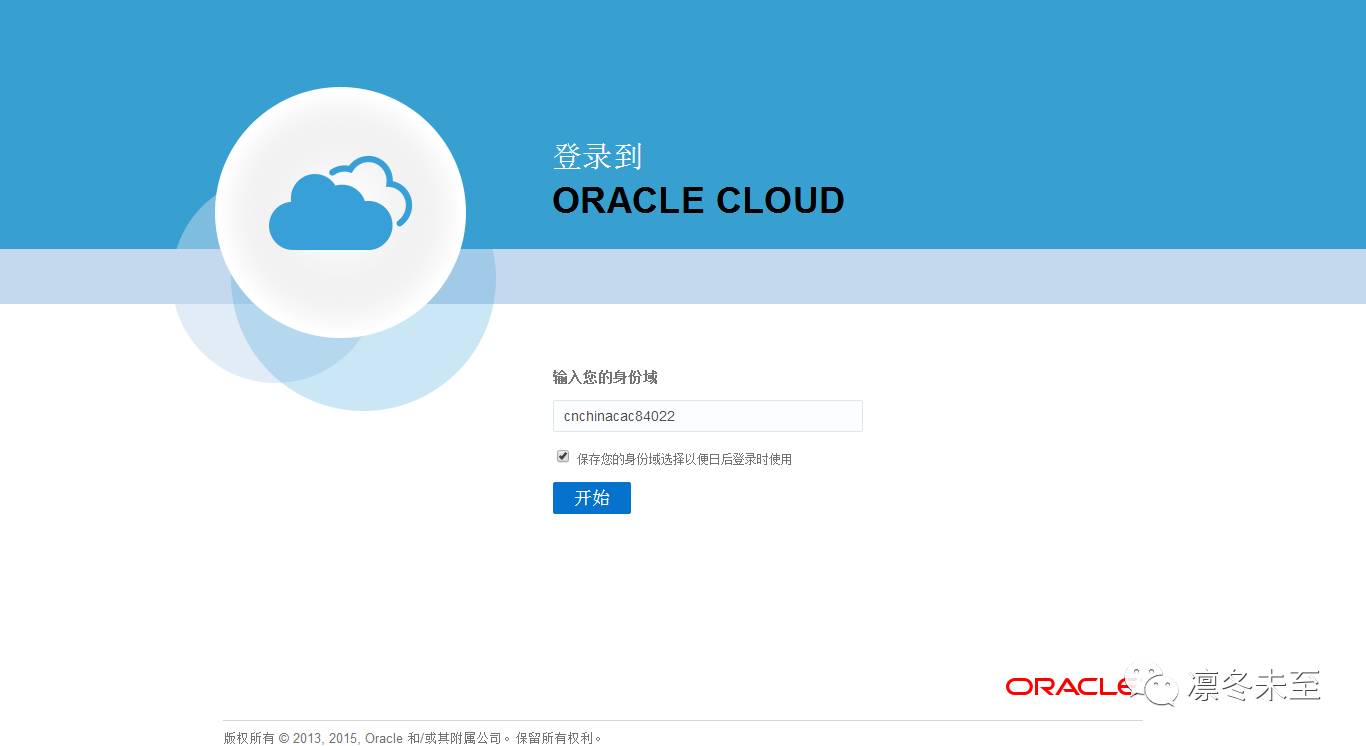Click the identity domain input field
1366x746 pixels.
(707, 416)
